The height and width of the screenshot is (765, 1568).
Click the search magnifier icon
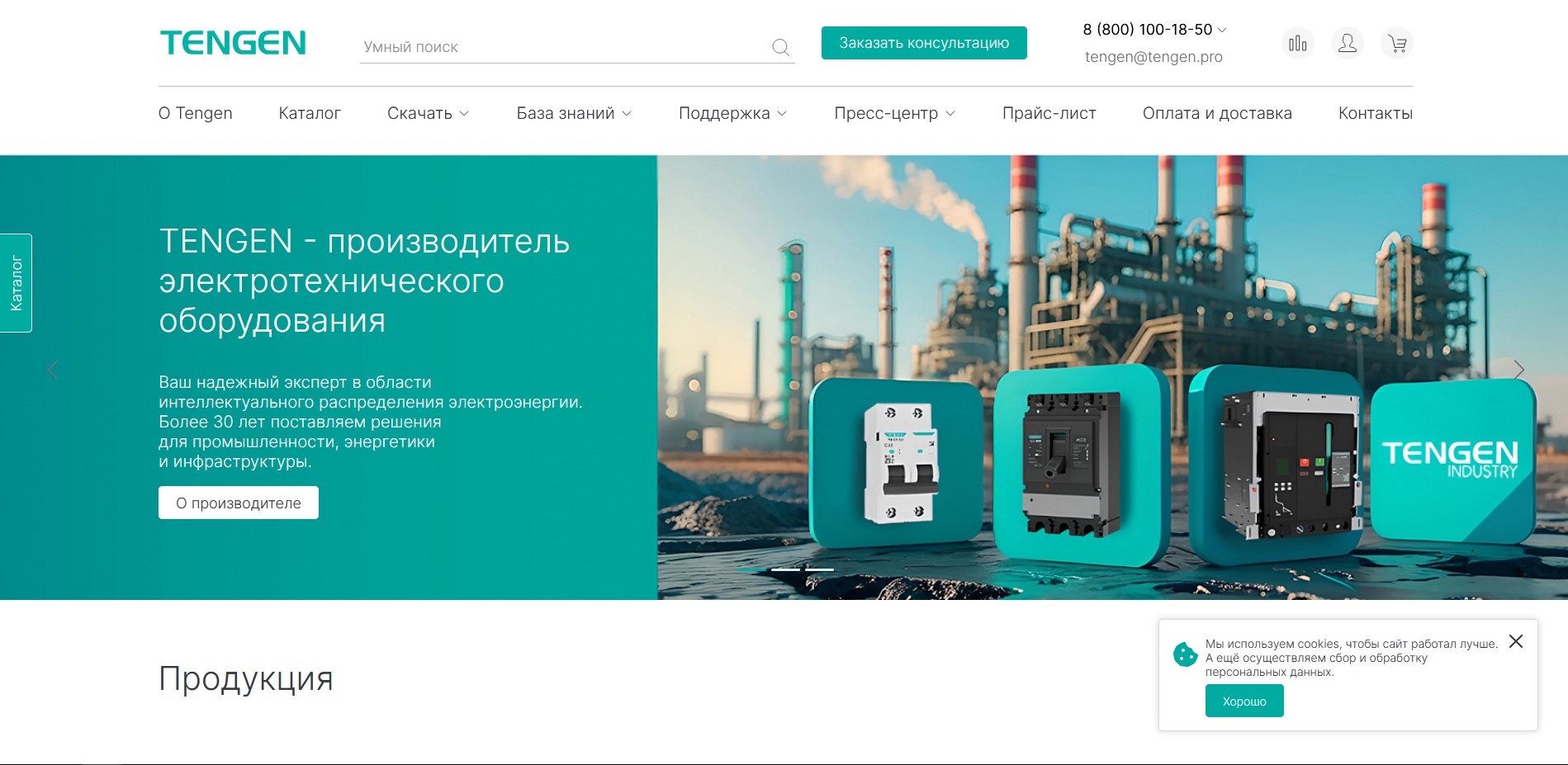(x=780, y=47)
